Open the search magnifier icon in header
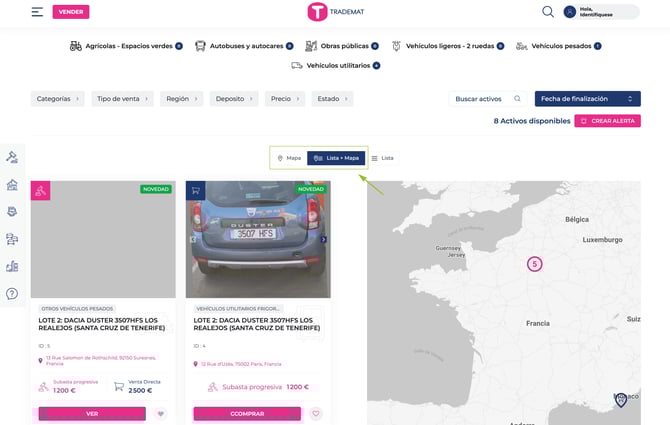The image size is (670, 425). coord(548,12)
